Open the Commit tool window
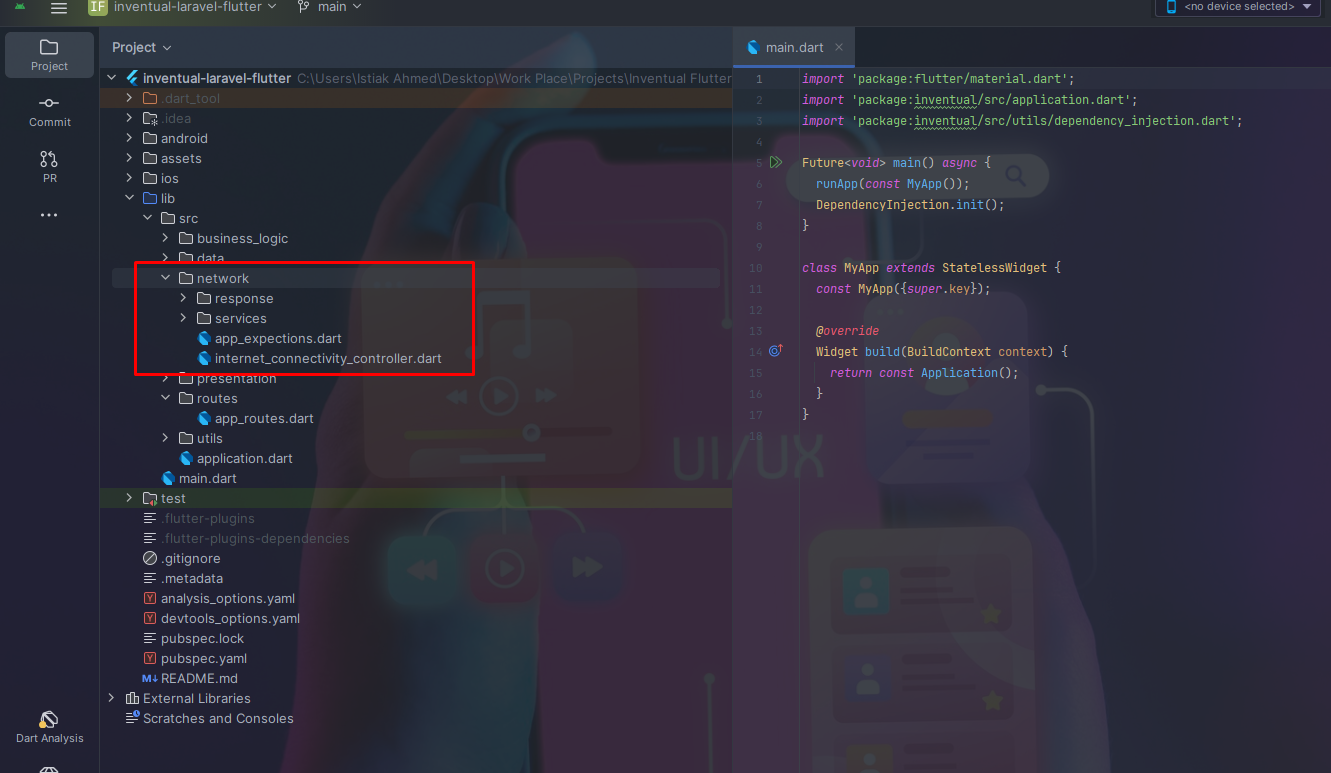The width and height of the screenshot is (1331, 773). coord(49,111)
